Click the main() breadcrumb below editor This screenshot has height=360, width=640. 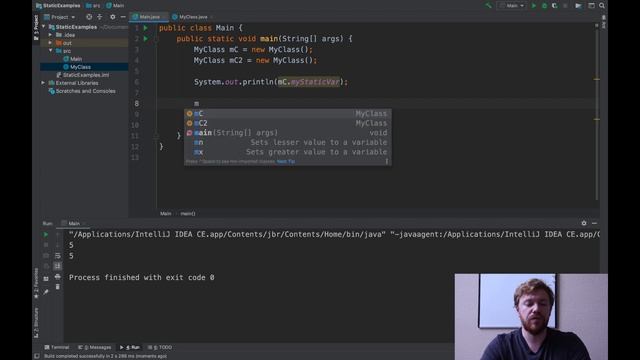(188, 213)
